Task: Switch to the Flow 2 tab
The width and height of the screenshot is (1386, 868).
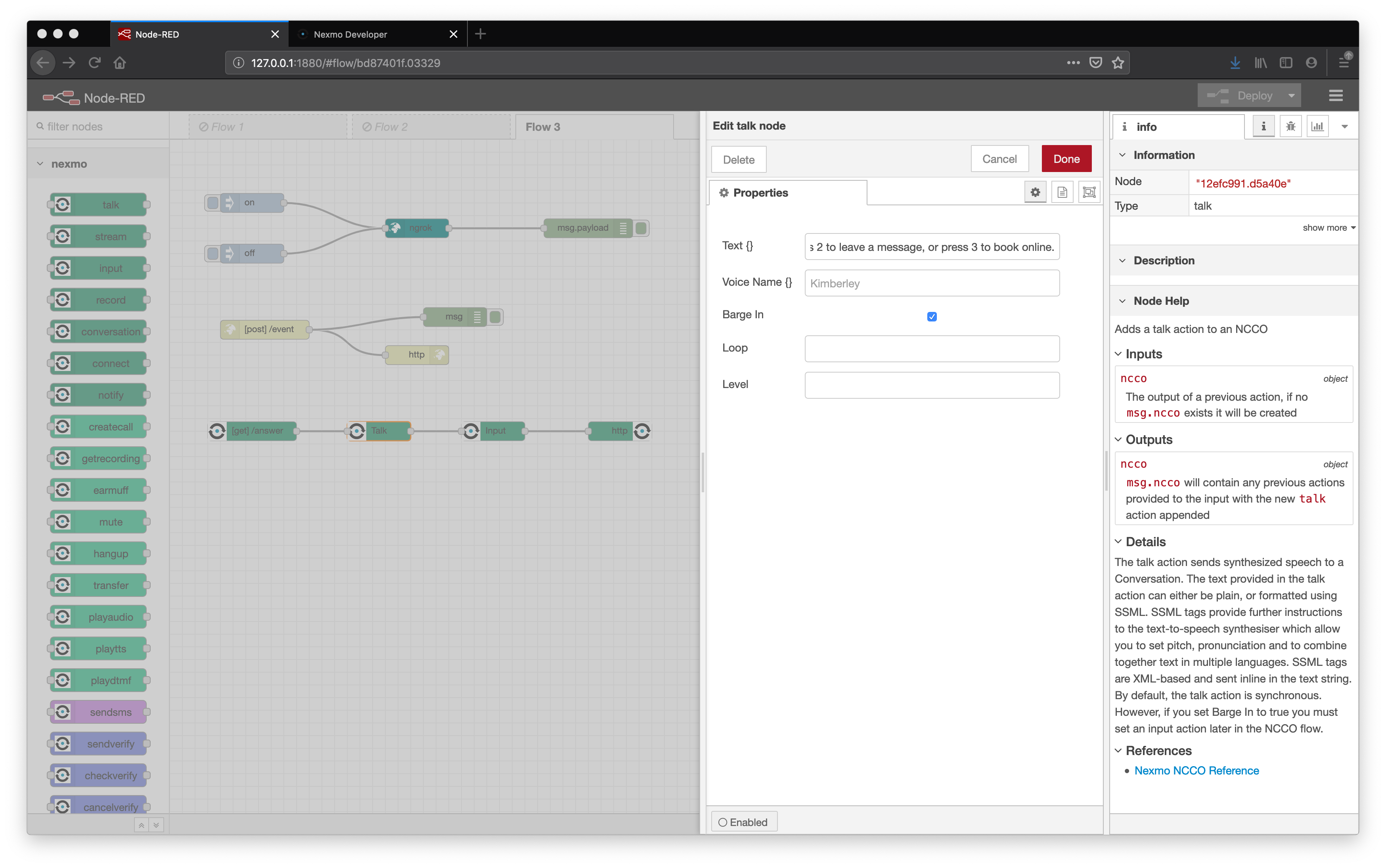Action: coord(431,127)
